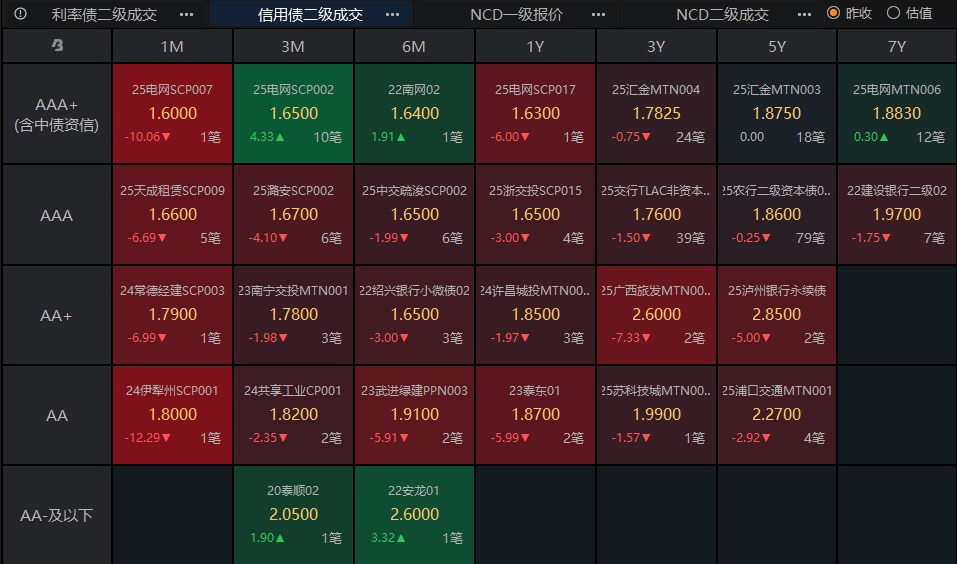The height and width of the screenshot is (564, 957).
Task: Open the 25广西旅发MTN cell
Action: (656, 315)
